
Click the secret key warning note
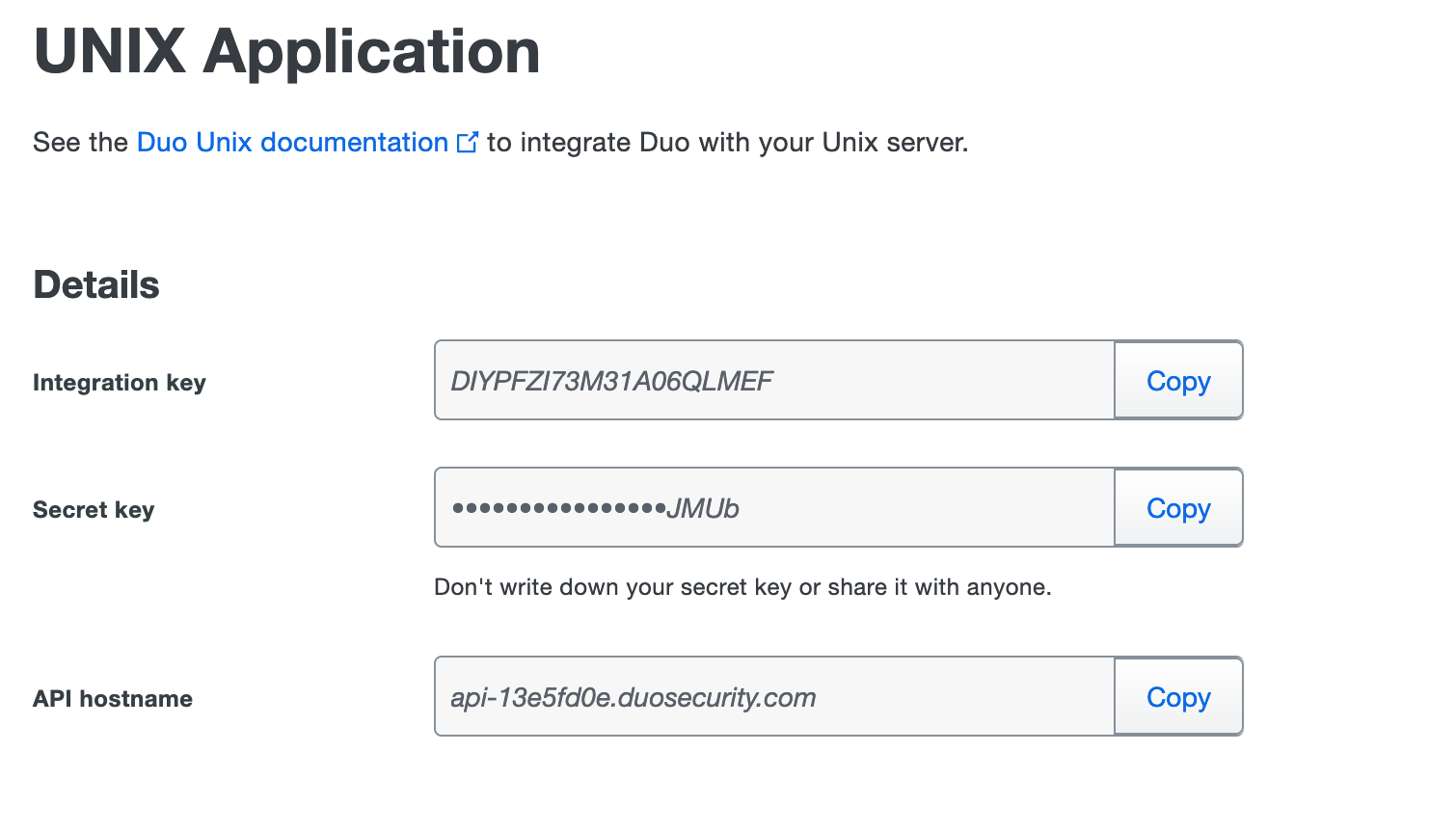742,587
